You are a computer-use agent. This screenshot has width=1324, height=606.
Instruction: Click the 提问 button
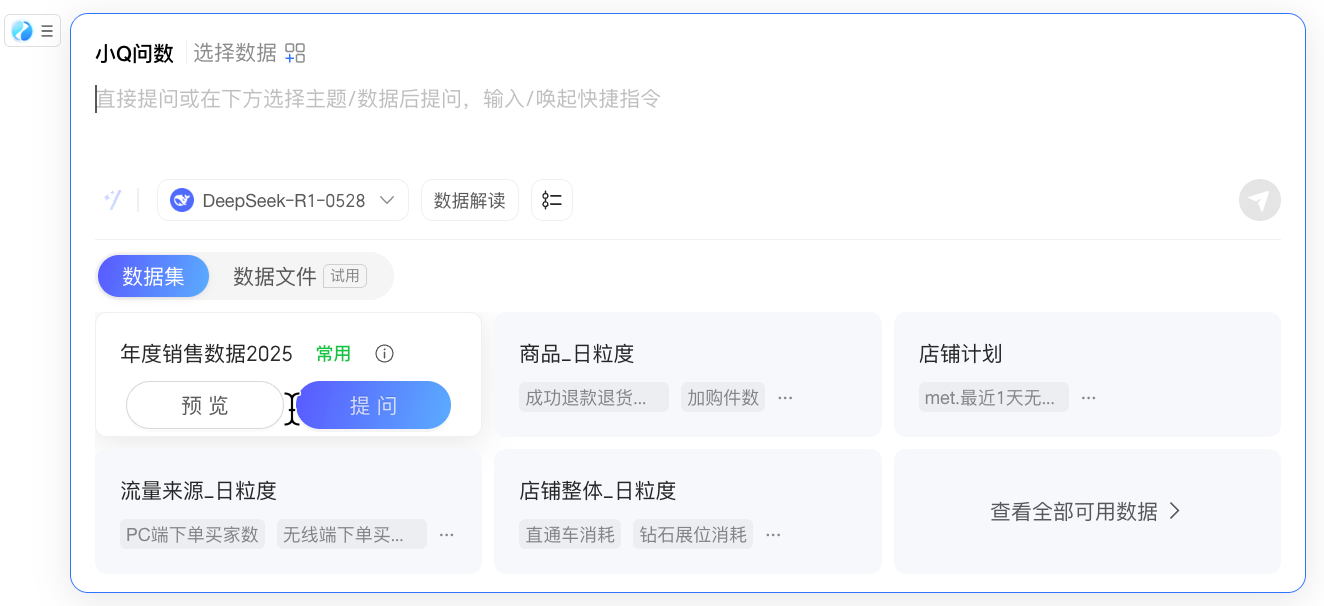click(x=373, y=405)
